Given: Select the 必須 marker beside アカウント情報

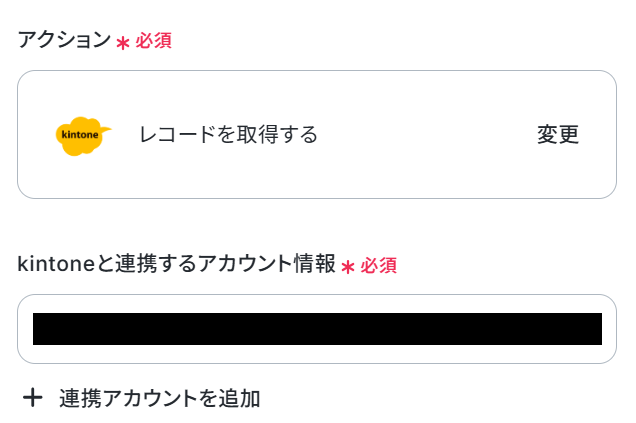Looking at the screenshot, I should [378, 266].
